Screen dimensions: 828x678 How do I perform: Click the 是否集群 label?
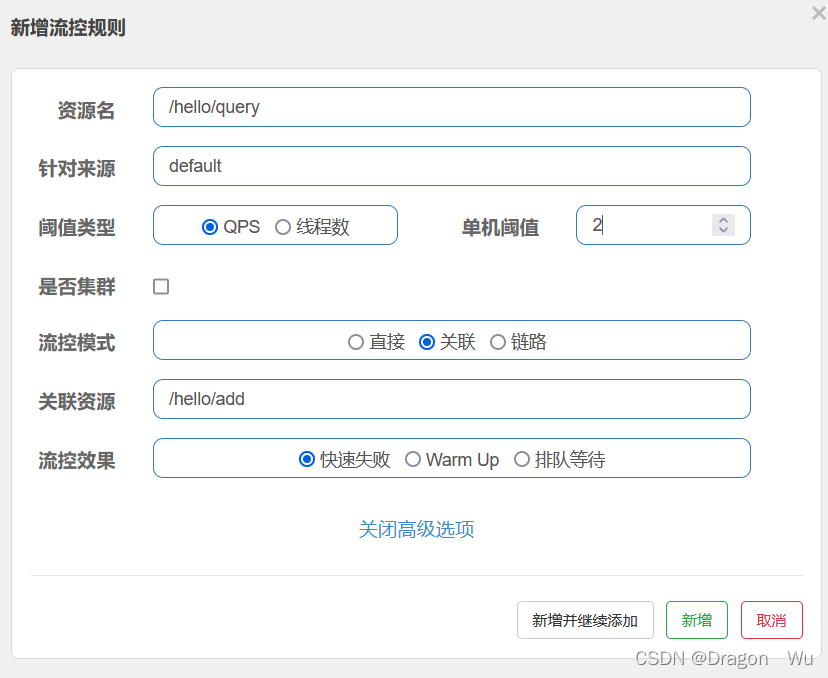tap(77, 287)
